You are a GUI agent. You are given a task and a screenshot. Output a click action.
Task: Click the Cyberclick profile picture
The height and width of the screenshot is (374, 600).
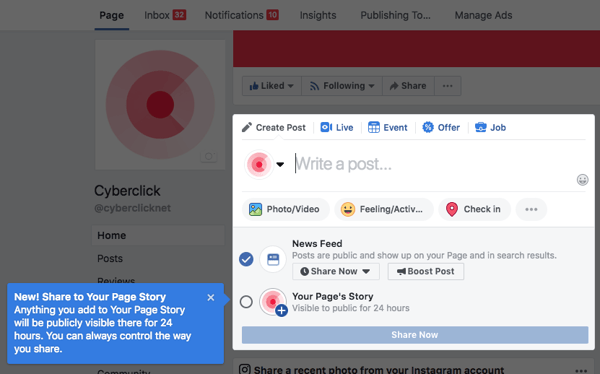(160, 105)
